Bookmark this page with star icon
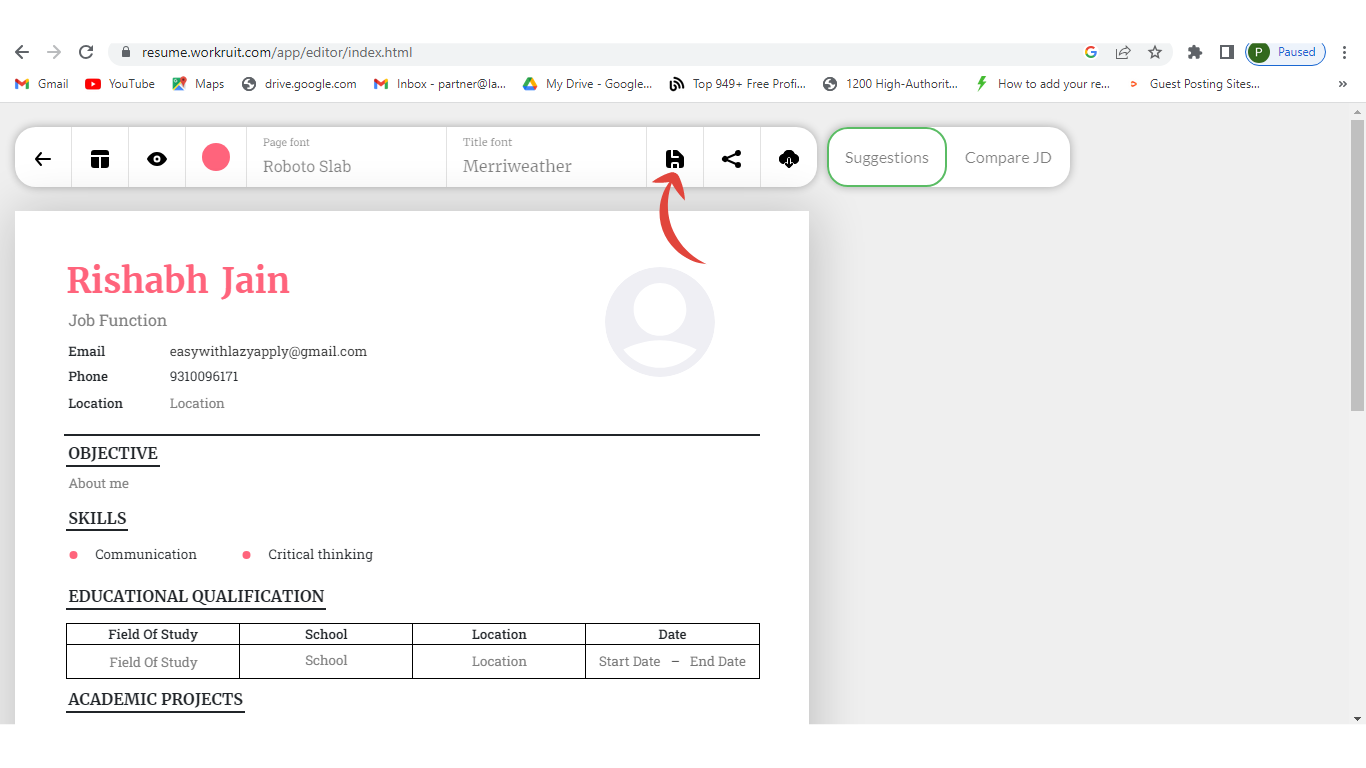Image resolution: width=1366 pixels, height=768 pixels. (1155, 52)
